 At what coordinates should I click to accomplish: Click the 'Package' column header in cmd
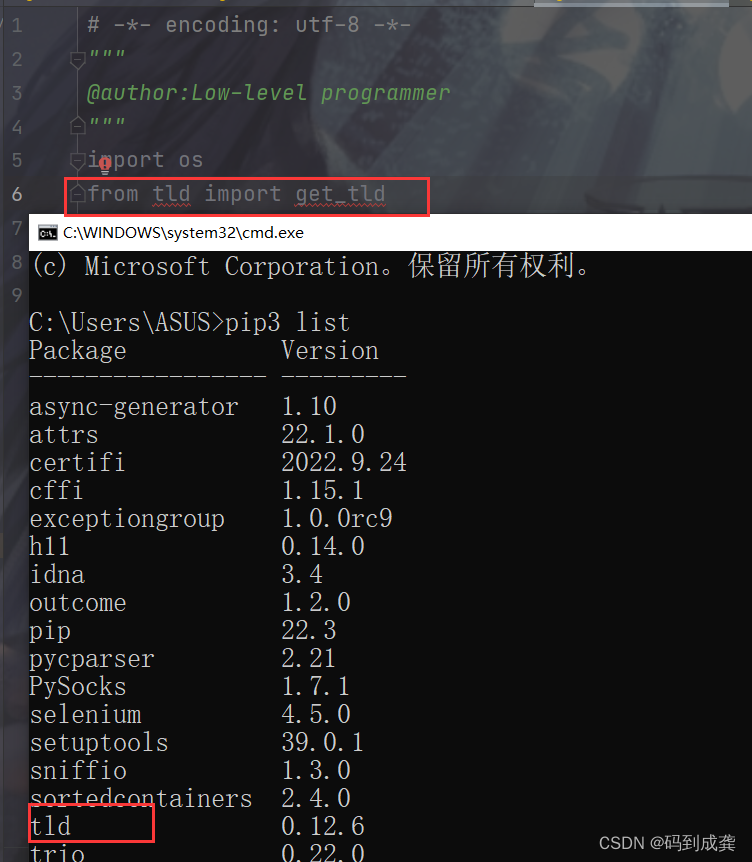(78, 351)
